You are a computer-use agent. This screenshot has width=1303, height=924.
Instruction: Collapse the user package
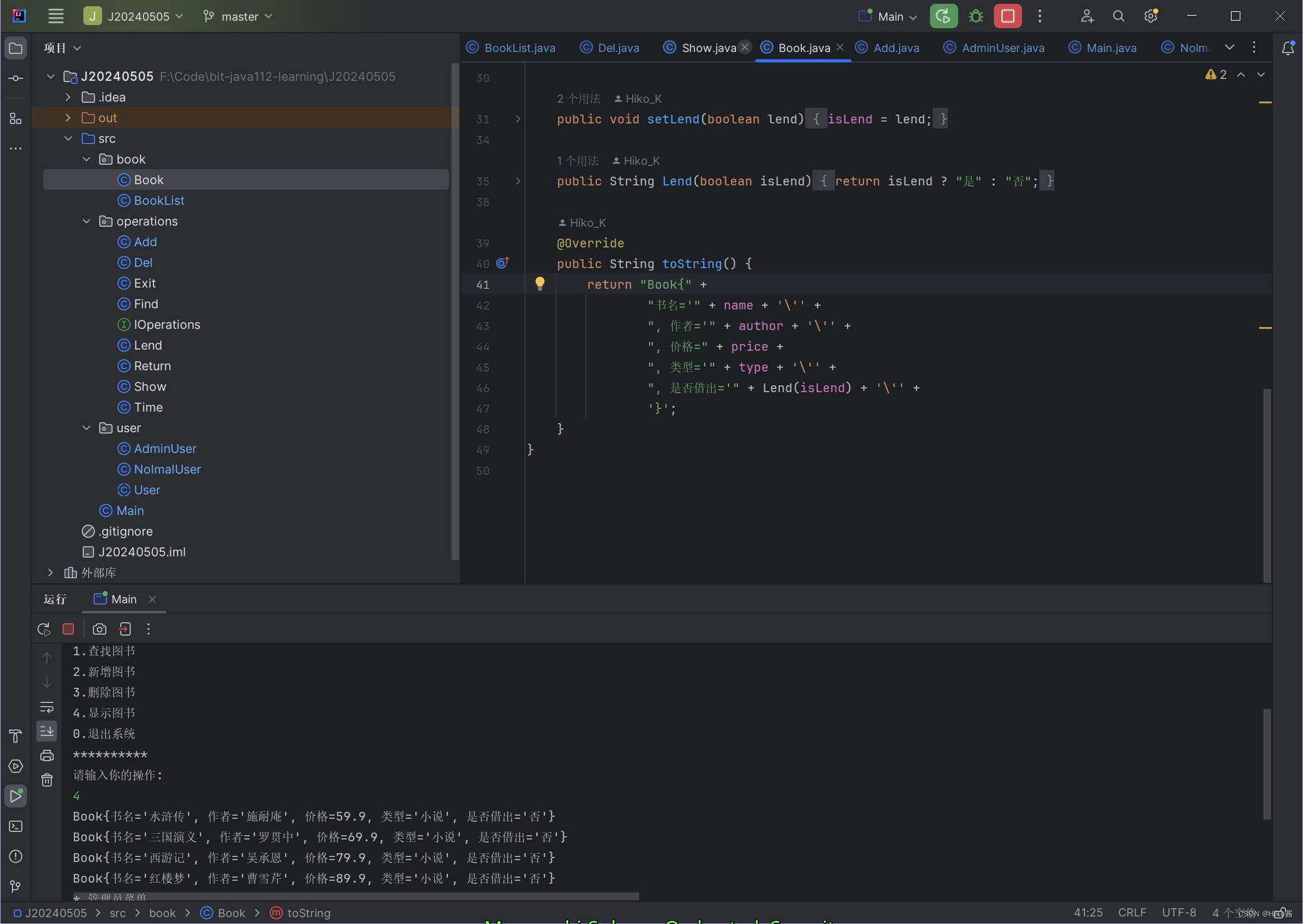pos(86,428)
